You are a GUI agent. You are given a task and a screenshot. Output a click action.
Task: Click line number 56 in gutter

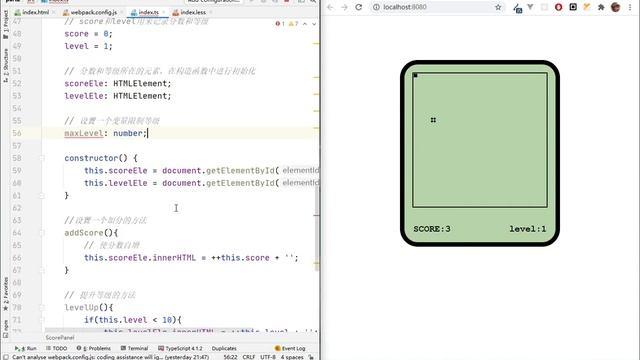point(17,133)
